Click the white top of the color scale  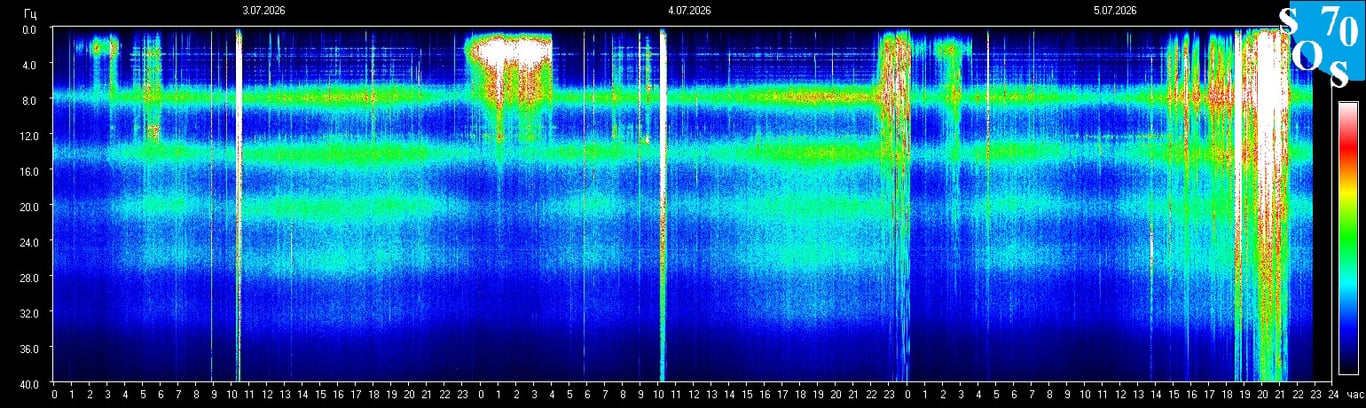(x=1348, y=107)
